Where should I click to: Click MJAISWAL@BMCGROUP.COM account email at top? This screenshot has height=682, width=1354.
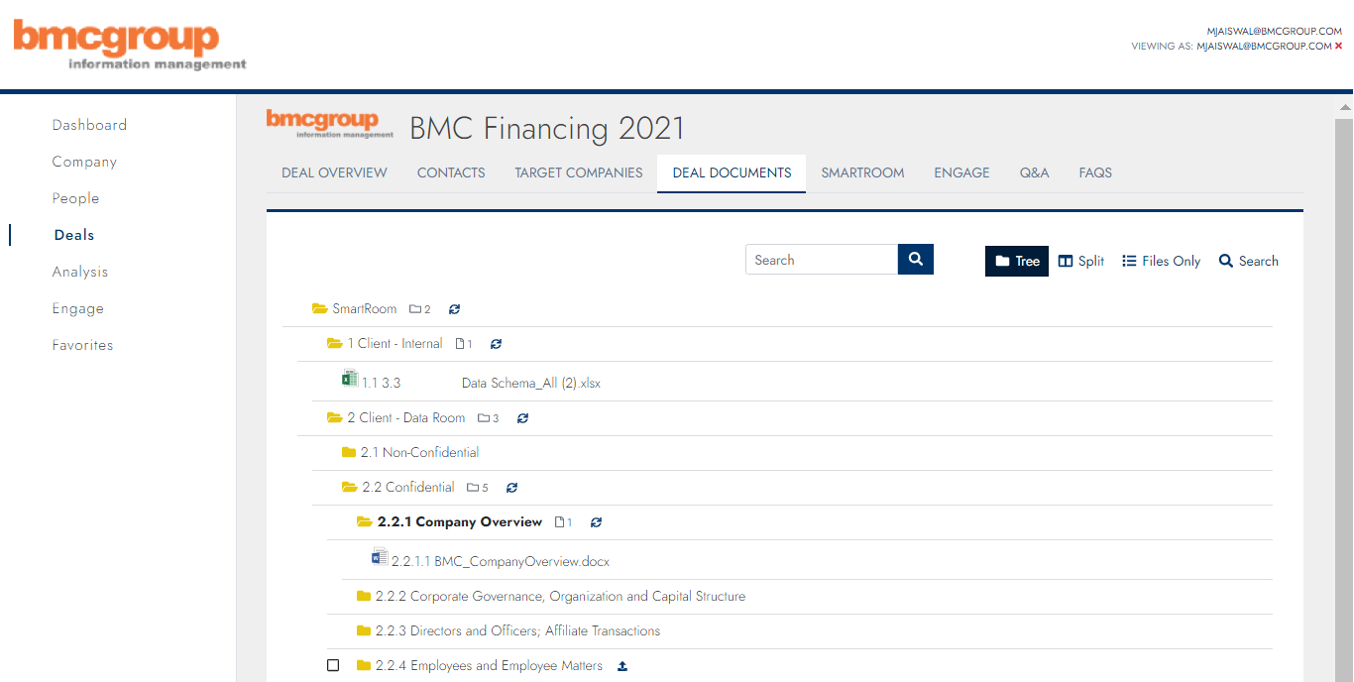click(x=1274, y=32)
